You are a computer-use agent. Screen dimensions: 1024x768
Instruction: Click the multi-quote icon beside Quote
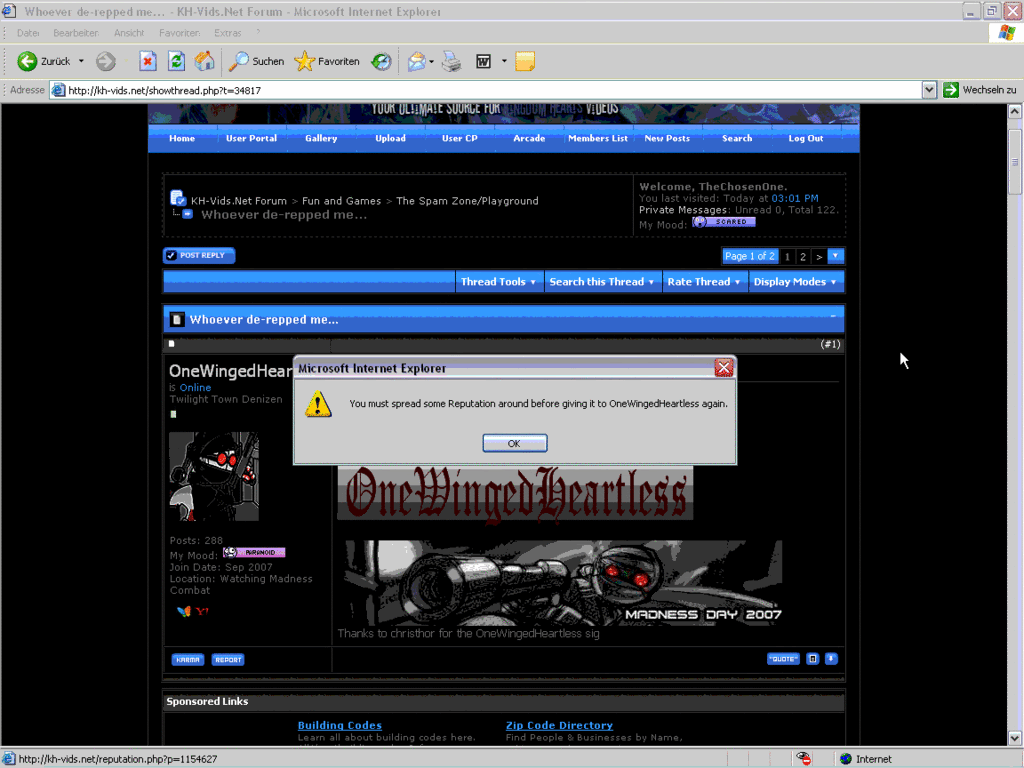point(812,658)
